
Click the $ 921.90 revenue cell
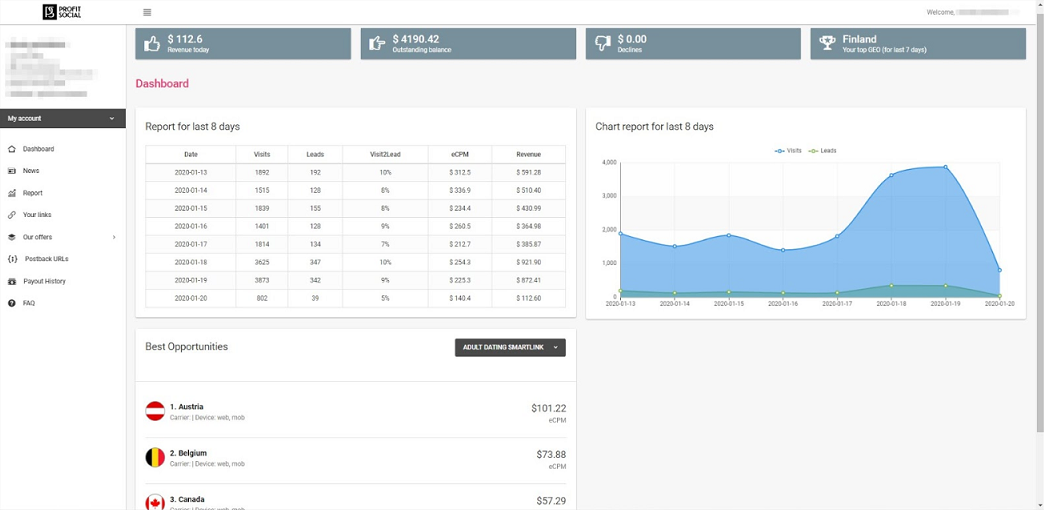(529, 262)
